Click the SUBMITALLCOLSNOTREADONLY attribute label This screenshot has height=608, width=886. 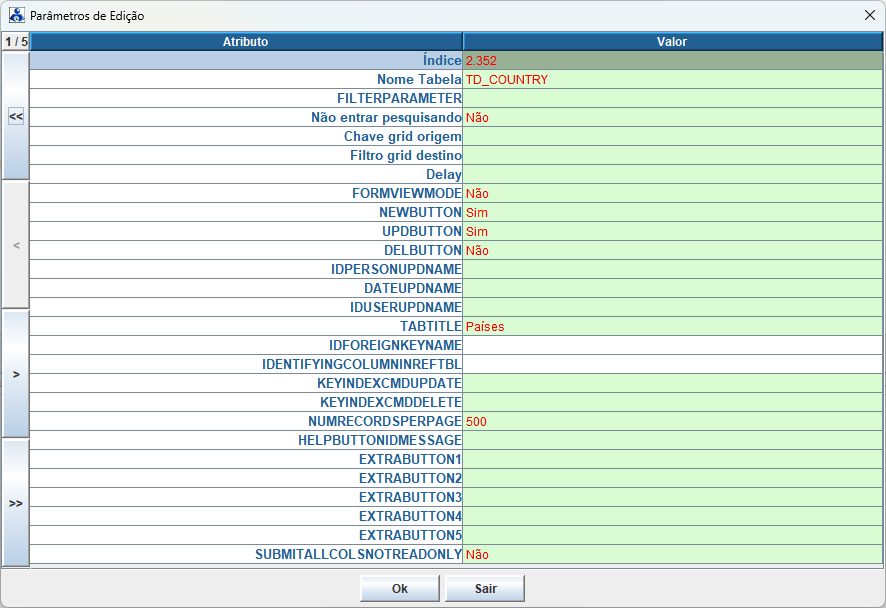(x=358, y=554)
